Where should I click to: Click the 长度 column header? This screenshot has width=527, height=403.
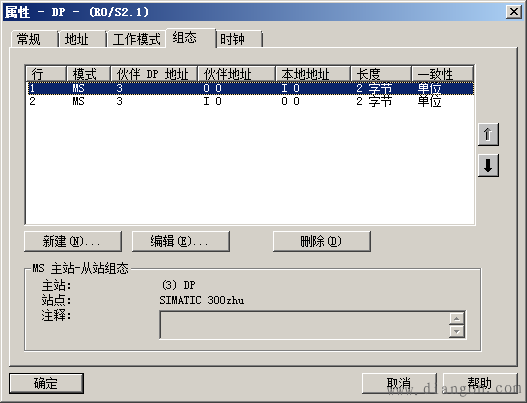[381, 74]
